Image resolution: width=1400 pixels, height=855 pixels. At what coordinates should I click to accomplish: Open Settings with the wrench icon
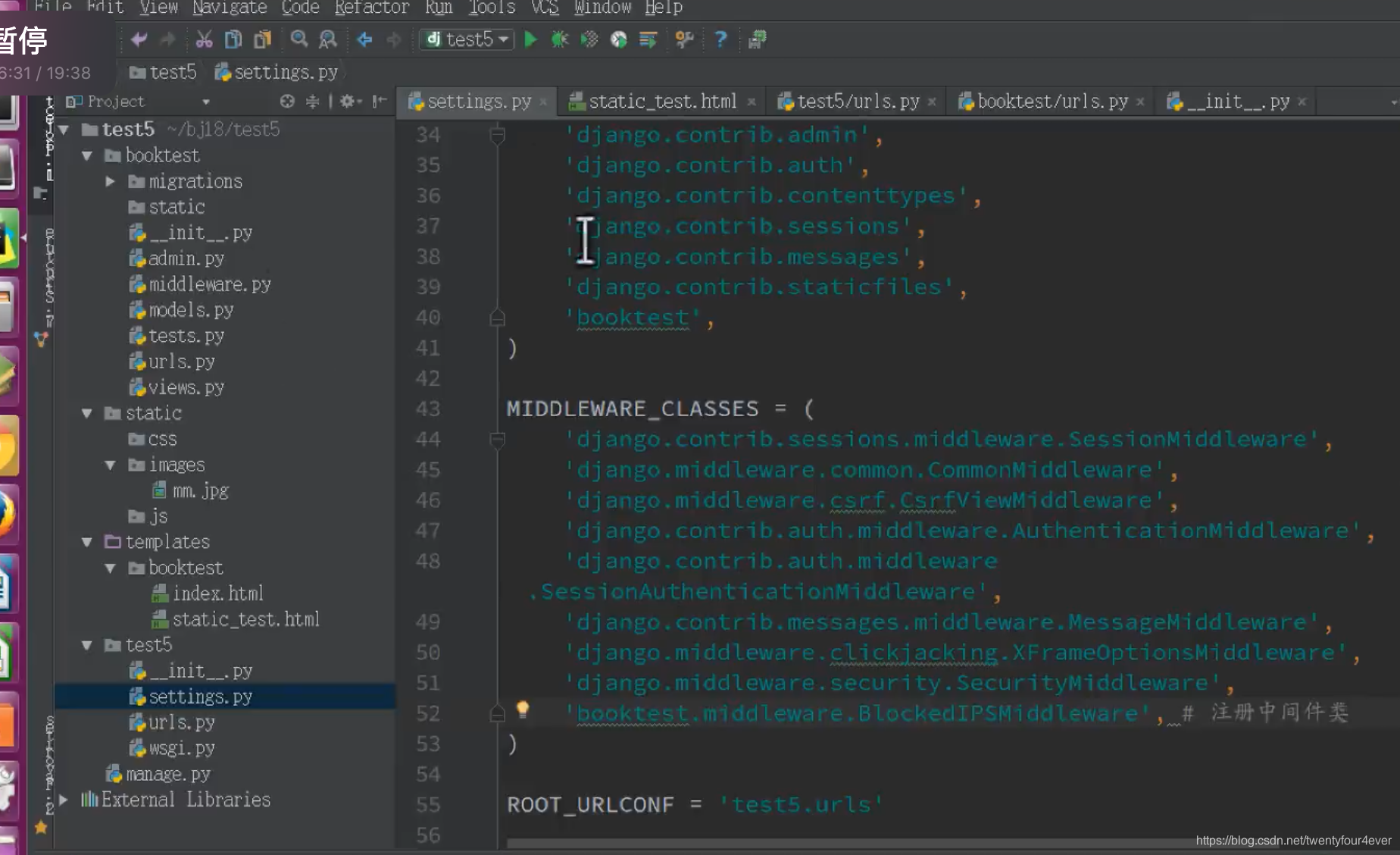pyautogui.click(x=684, y=39)
